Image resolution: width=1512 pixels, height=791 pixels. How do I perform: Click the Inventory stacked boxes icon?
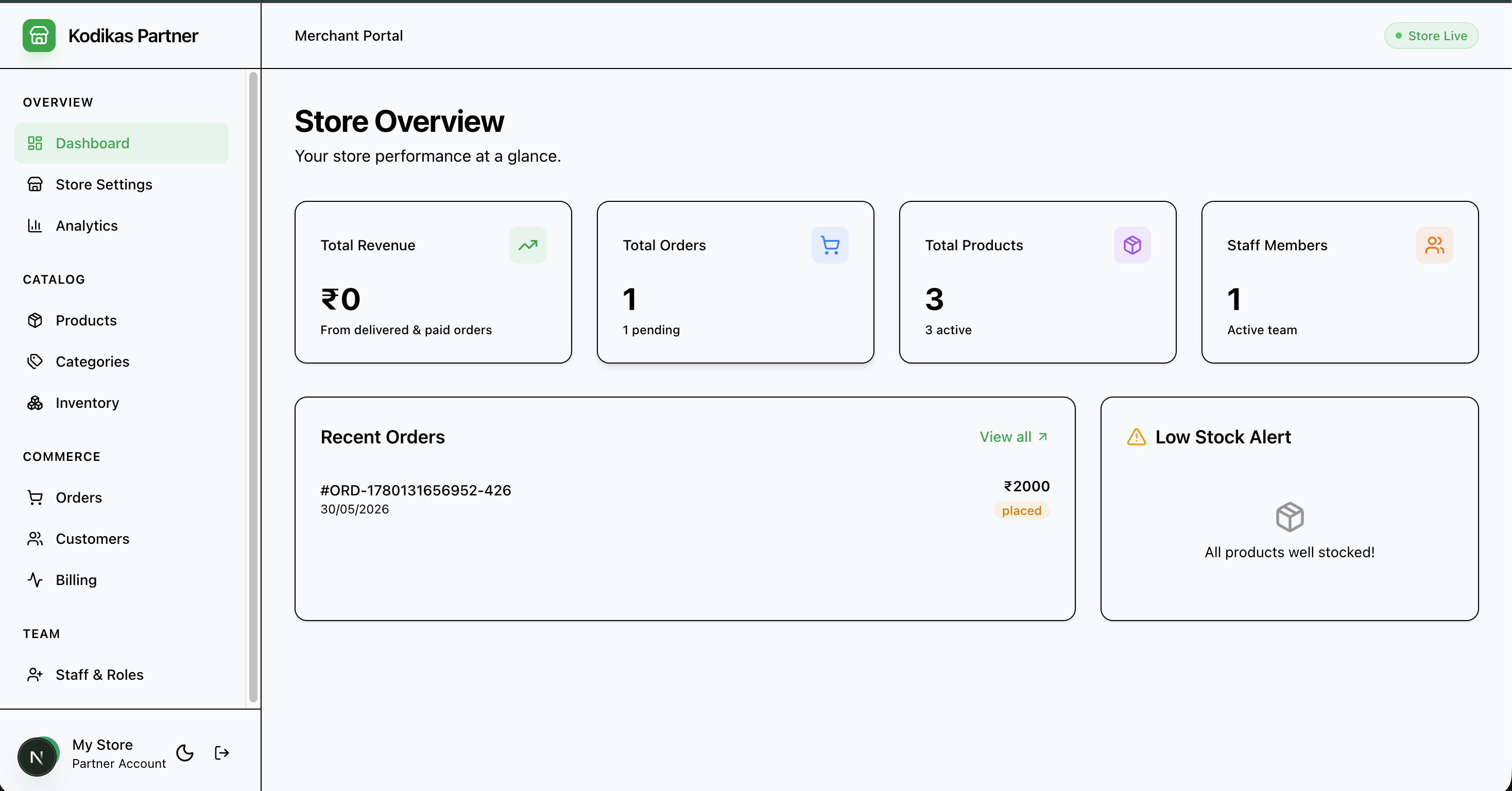coord(35,403)
